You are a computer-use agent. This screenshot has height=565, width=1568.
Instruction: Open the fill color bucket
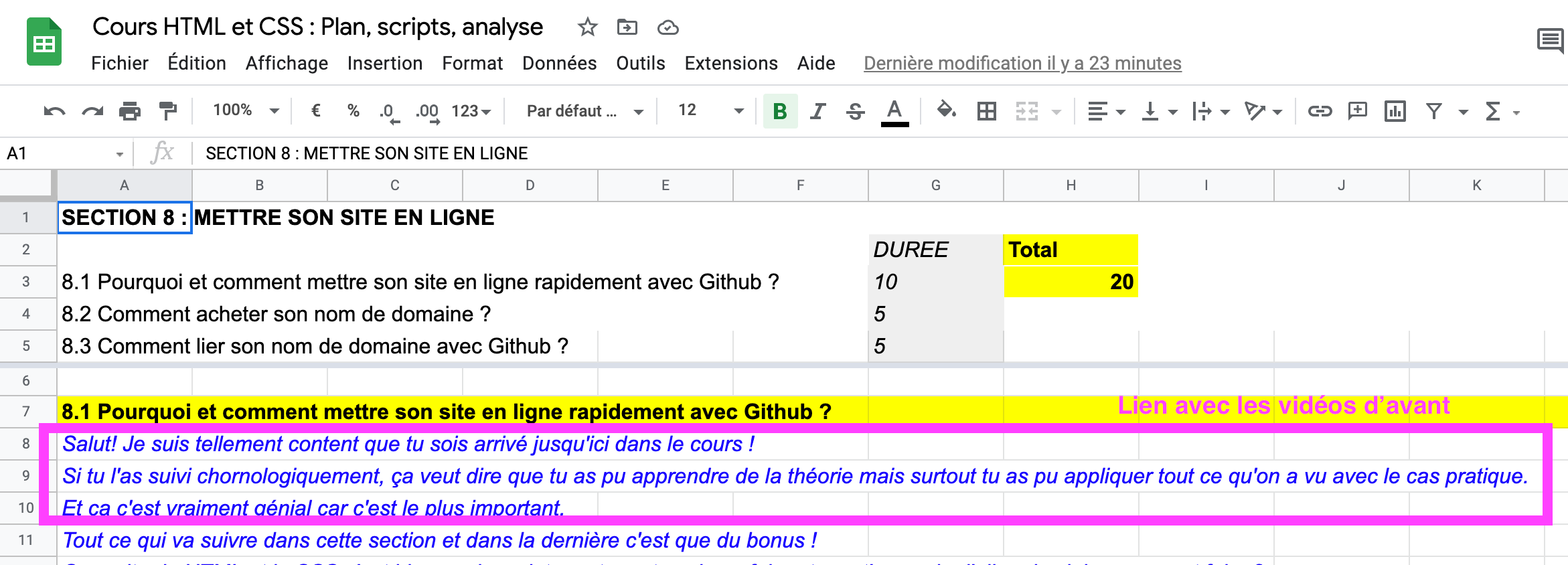(x=946, y=110)
